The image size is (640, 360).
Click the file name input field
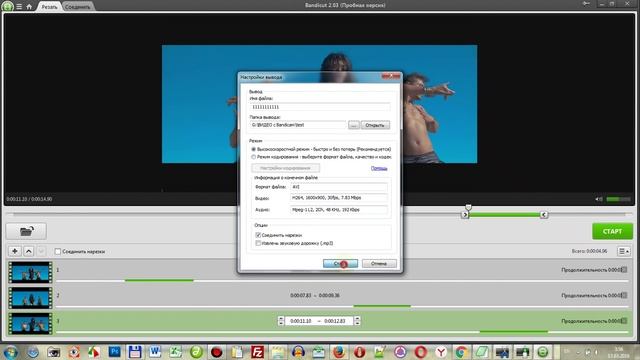(320, 107)
